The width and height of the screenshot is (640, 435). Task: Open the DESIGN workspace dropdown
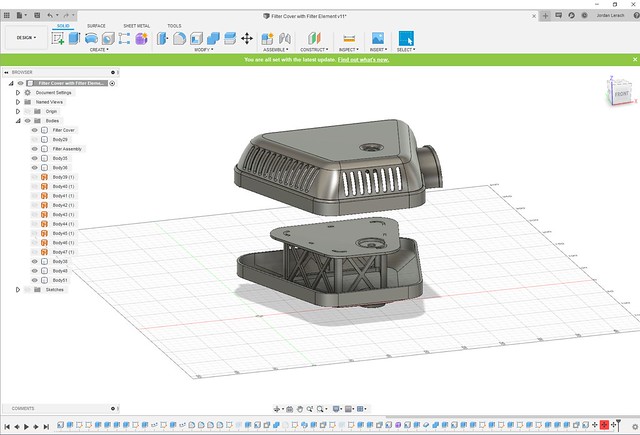coord(26,38)
